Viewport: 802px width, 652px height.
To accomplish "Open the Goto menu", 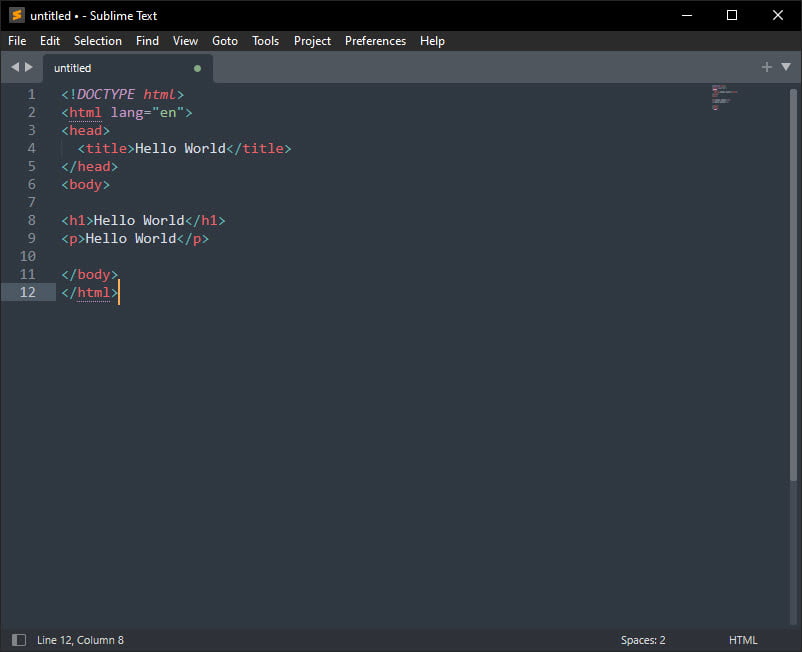I will (225, 41).
